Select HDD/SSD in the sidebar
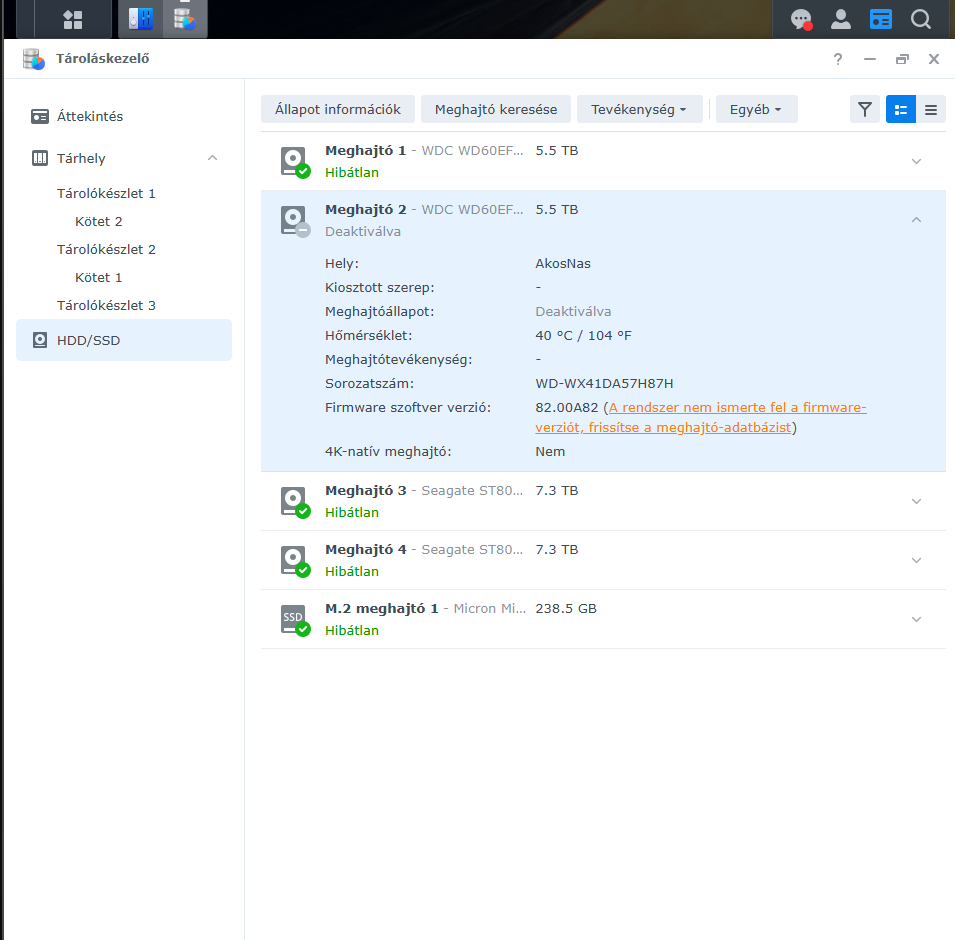955x940 pixels. point(88,340)
